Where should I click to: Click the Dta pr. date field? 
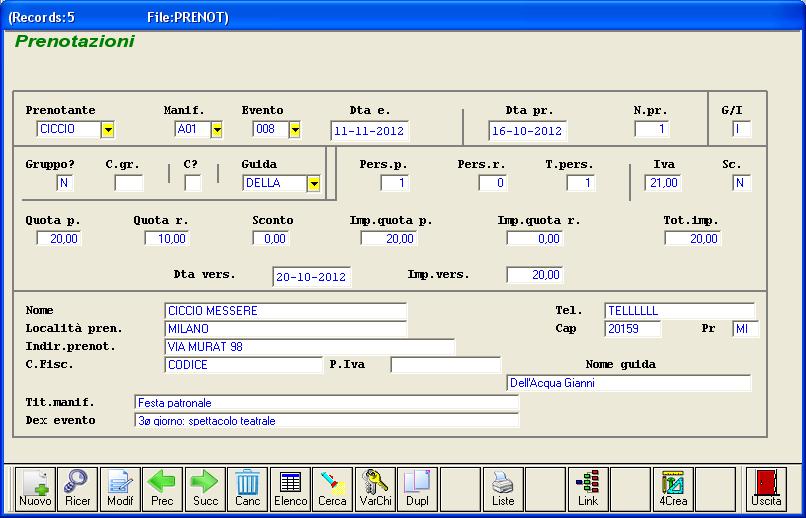527,131
